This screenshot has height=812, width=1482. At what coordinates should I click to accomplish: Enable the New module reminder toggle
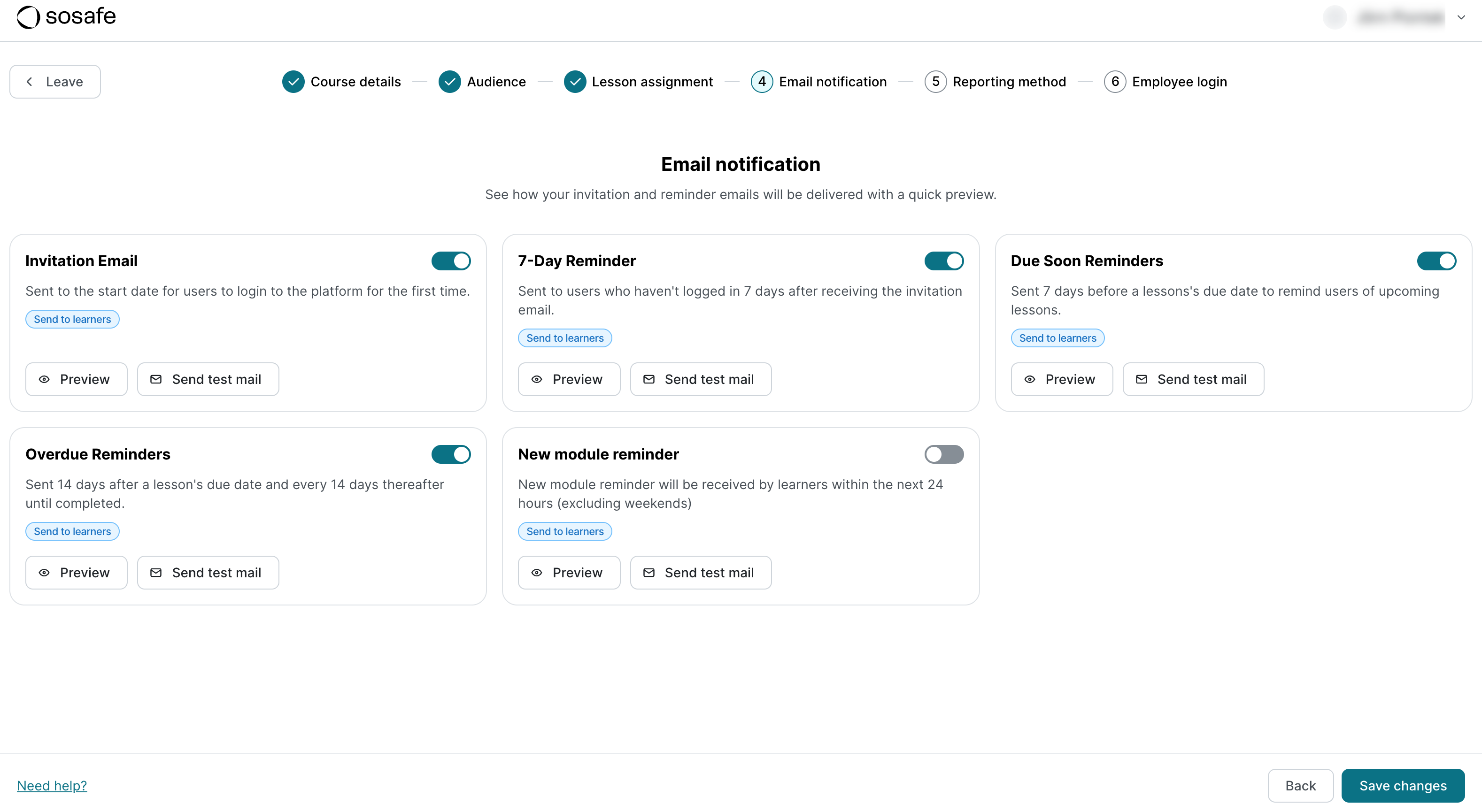pyautogui.click(x=944, y=454)
